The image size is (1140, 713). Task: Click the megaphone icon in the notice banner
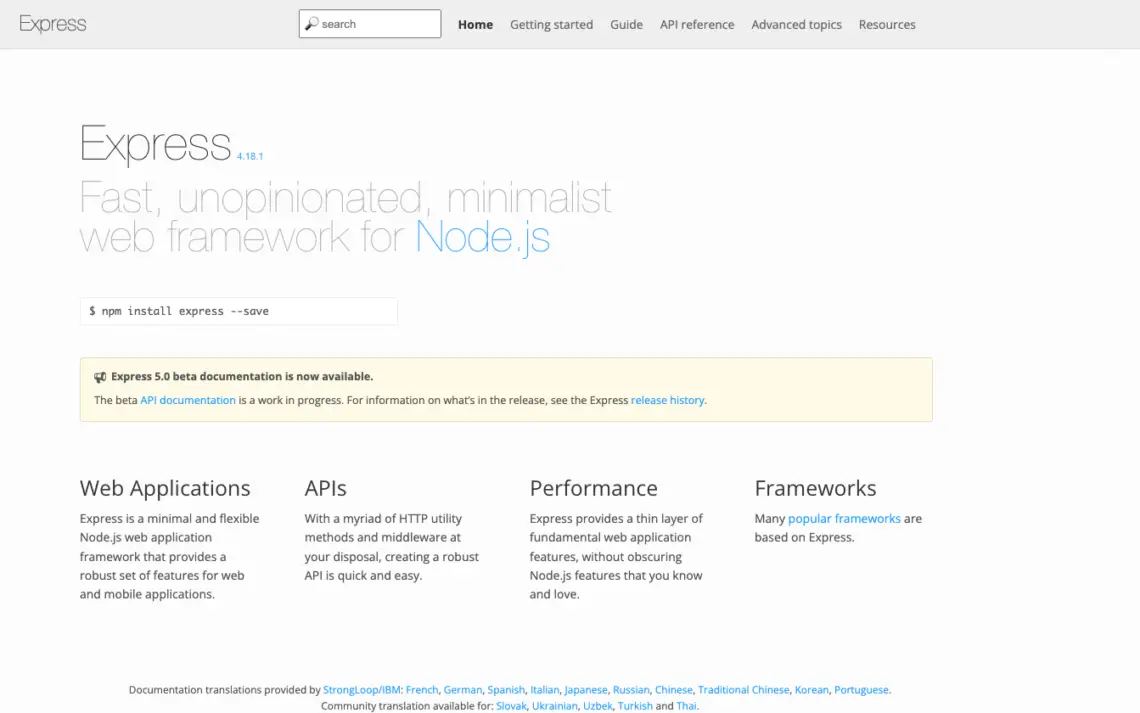click(100, 377)
